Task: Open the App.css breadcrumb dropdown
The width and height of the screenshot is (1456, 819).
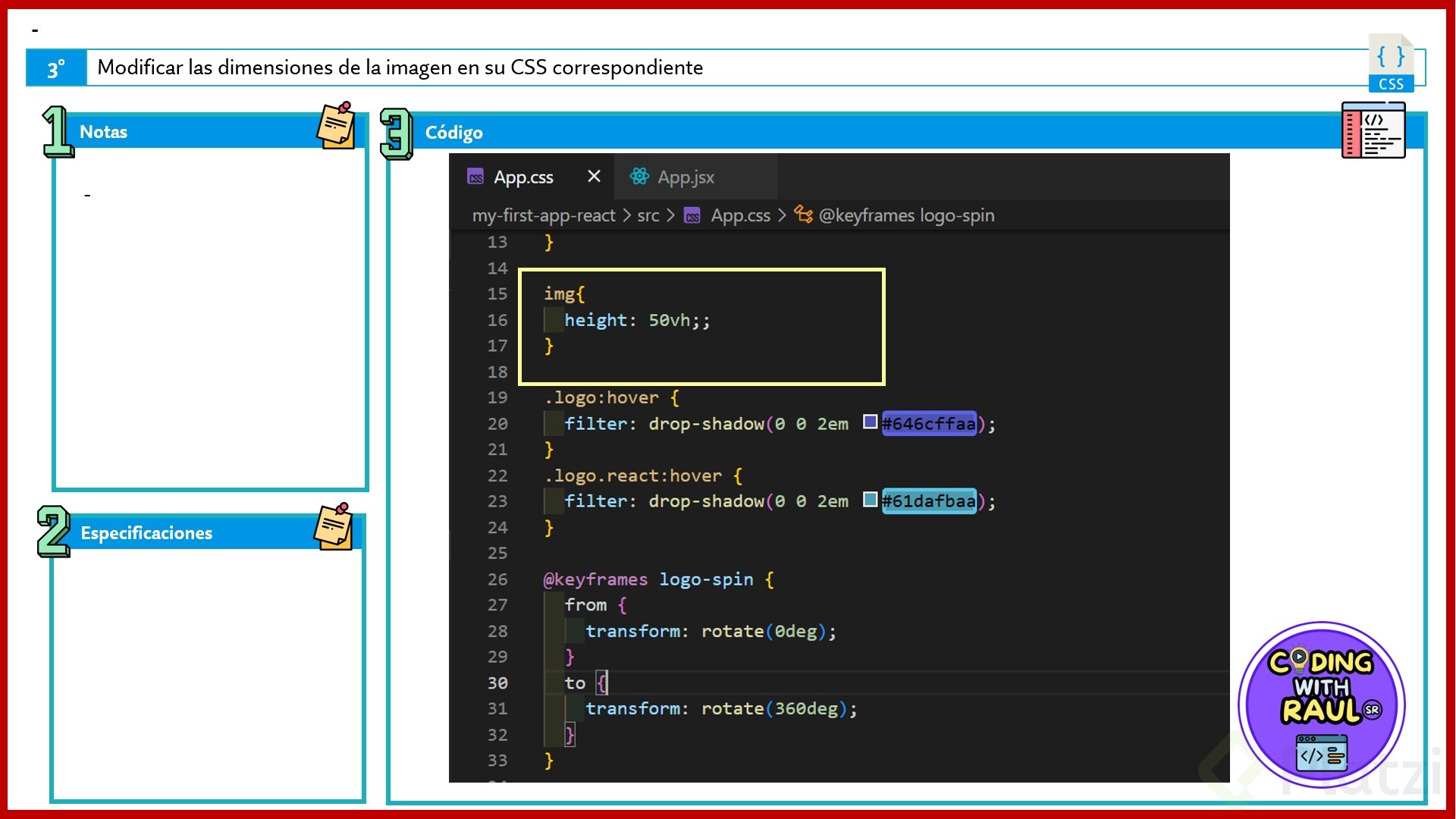Action: pos(740,216)
